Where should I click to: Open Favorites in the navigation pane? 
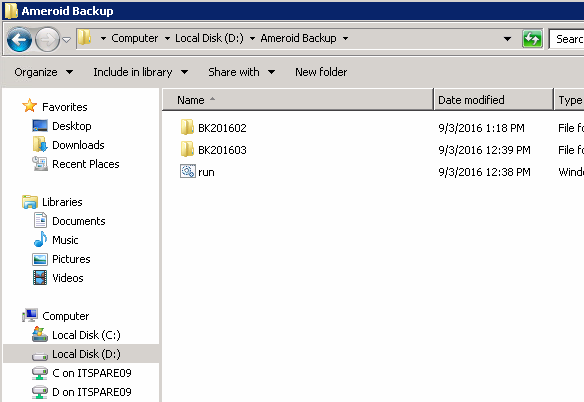coord(65,107)
